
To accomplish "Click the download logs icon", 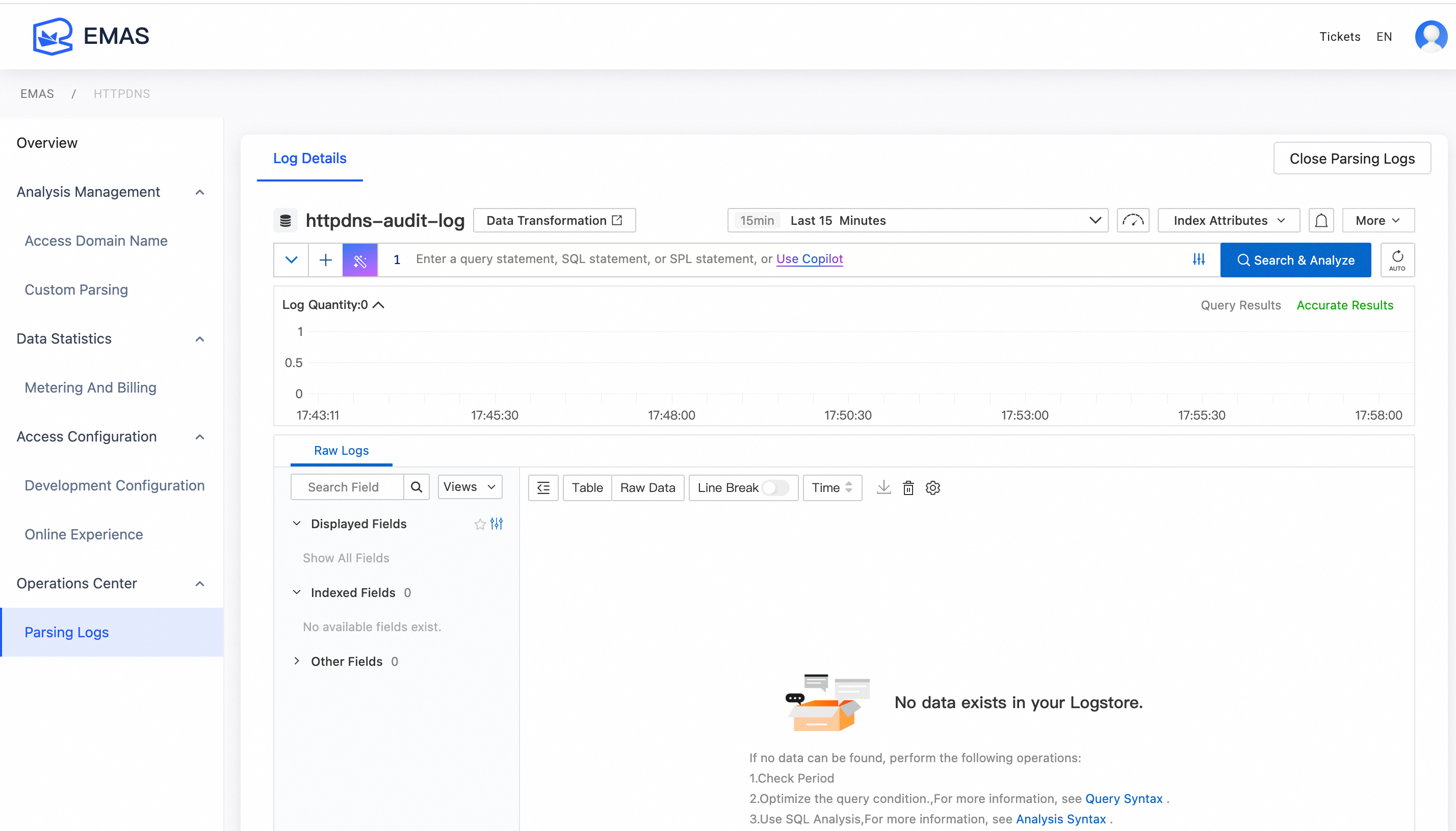I will pyautogui.click(x=883, y=487).
